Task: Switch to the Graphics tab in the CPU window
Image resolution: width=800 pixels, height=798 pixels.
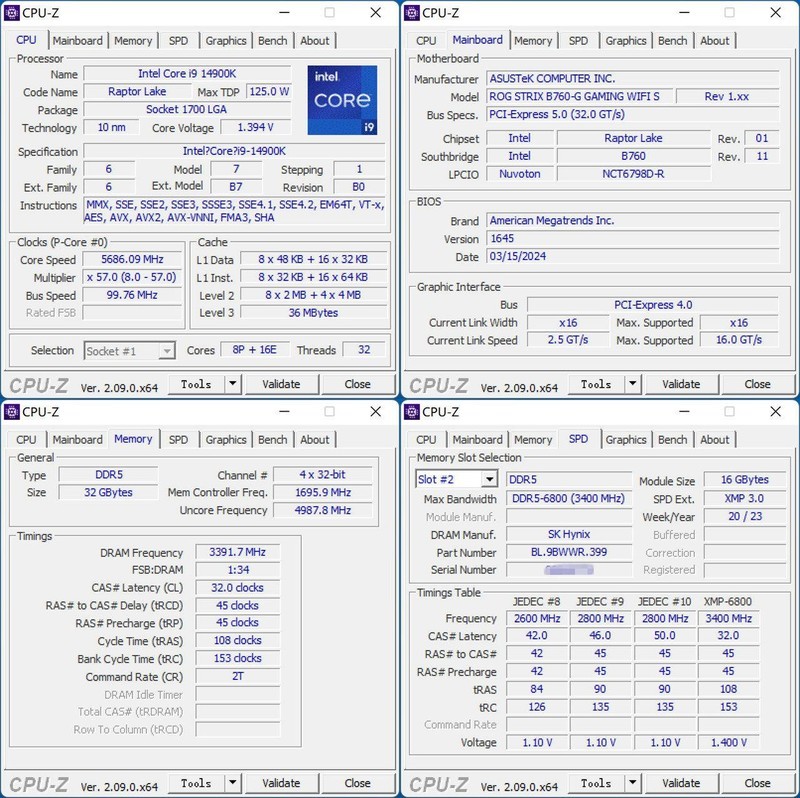Action: (x=226, y=41)
